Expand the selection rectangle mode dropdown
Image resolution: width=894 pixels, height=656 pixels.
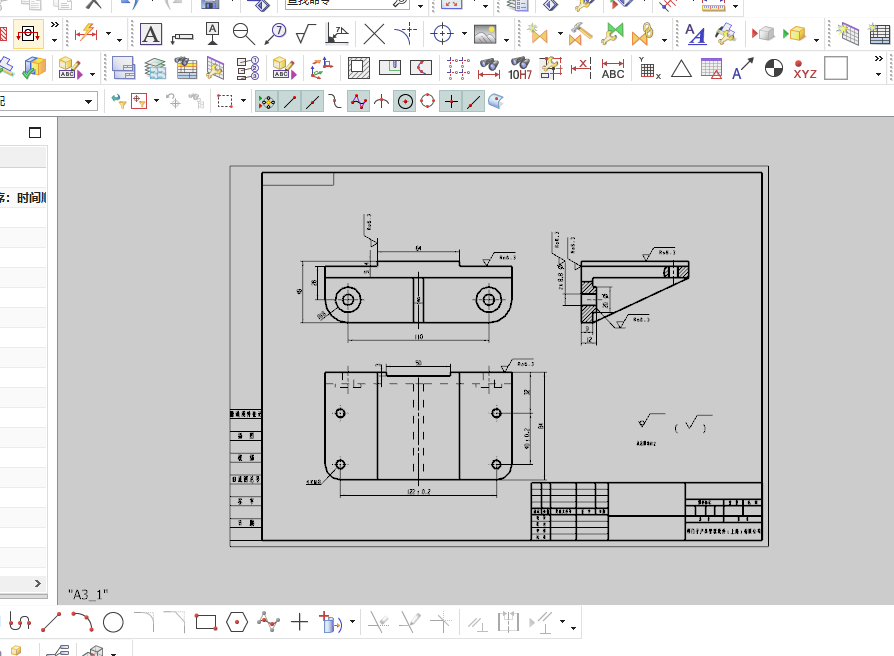(x=243, y=101)
